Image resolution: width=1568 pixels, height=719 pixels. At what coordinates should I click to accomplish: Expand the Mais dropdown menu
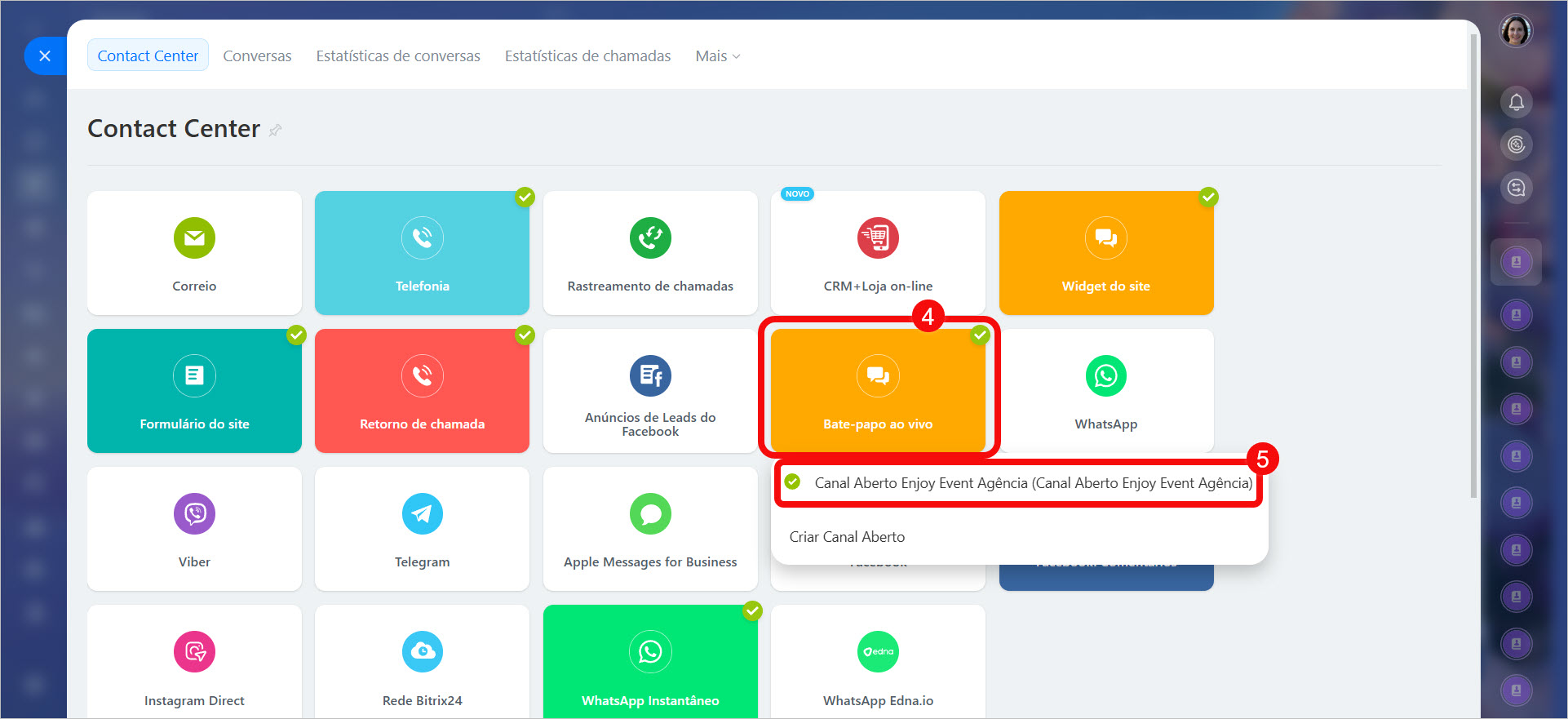[718, 55]
